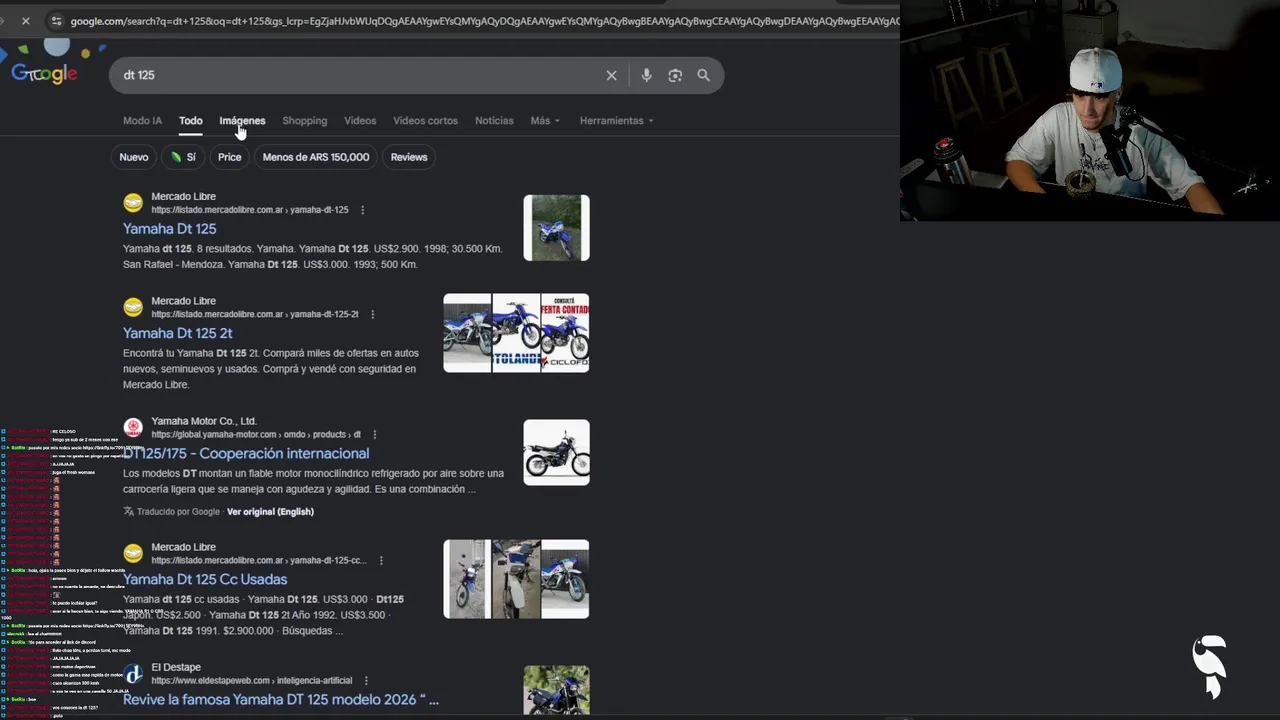
Task: Click global.yamaha-motor.com breadcrumb URL text
Action: click(x=256, y=435)
